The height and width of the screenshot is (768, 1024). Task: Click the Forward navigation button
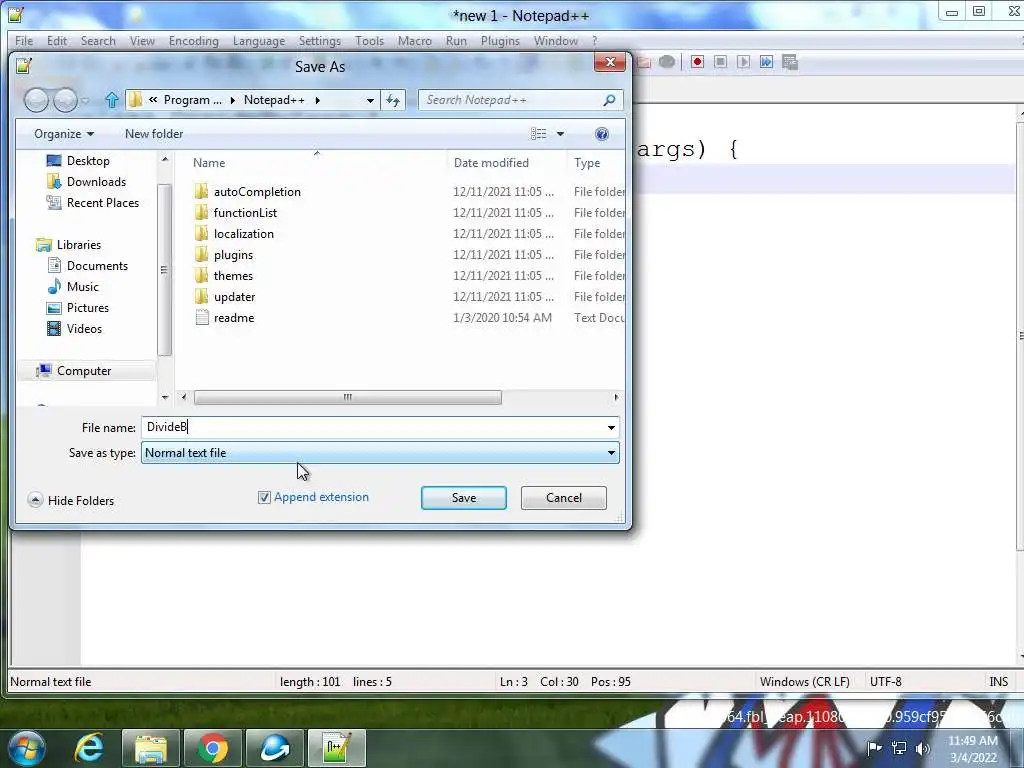[65, 100]
